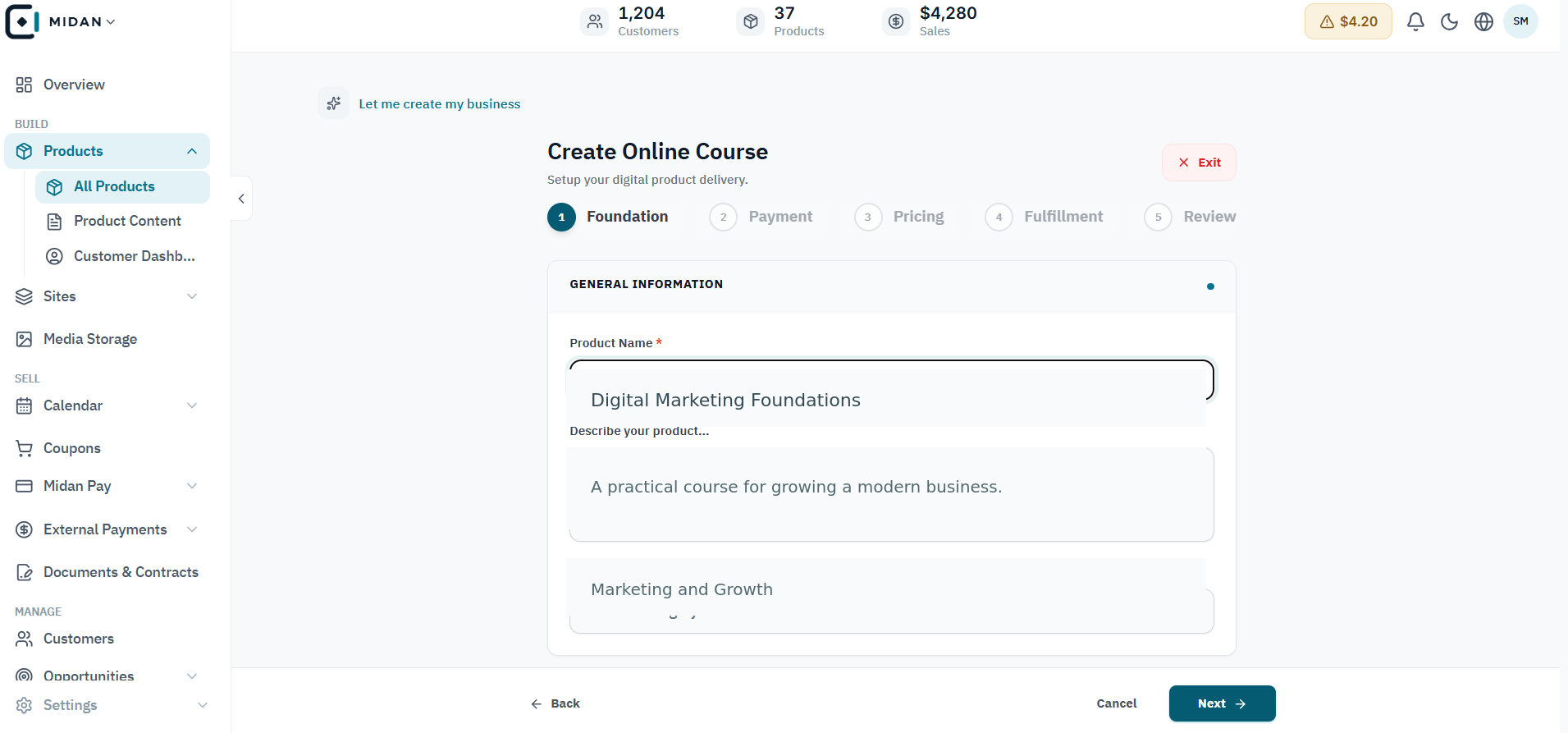
Task: Click the Customers people icon in sidebar
Action: 25,639
